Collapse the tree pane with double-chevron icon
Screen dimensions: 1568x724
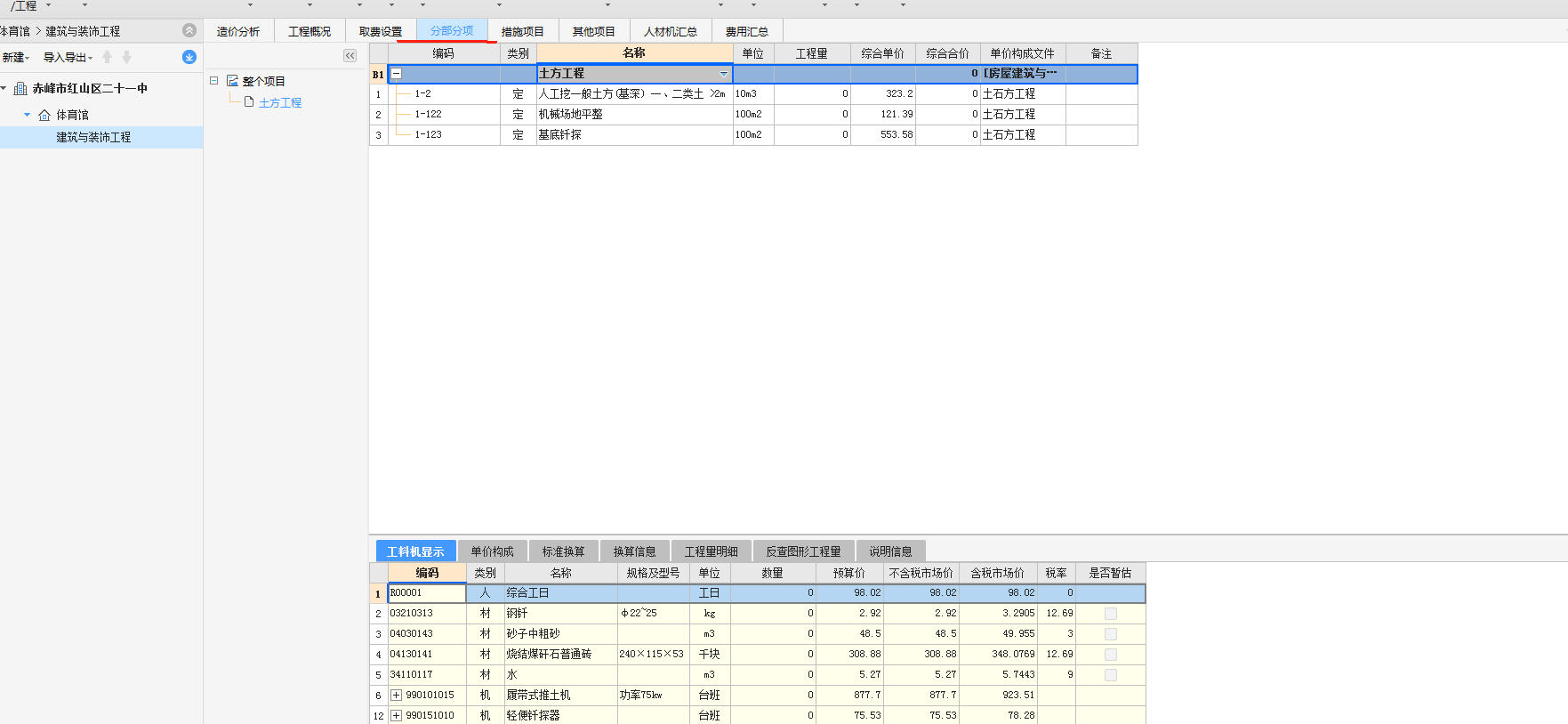350,55
